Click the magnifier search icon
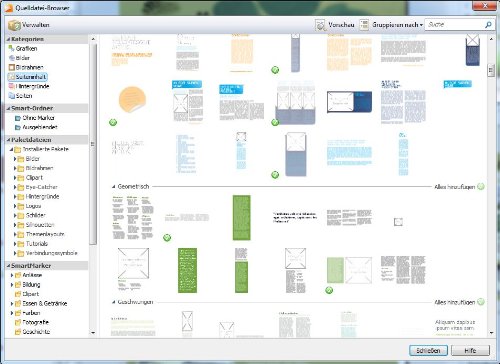The image size is (500, 364). click(488, 25)
